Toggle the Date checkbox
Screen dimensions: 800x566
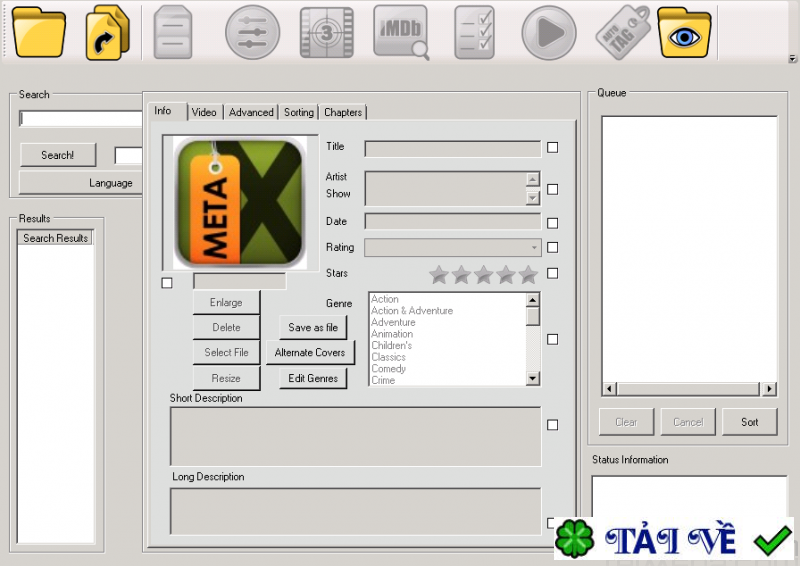tap(552, 223)
